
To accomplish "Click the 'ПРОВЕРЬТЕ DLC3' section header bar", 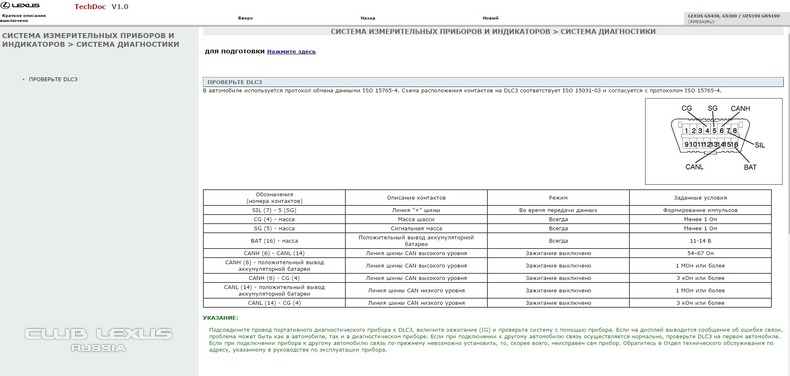I will point(493,82).
